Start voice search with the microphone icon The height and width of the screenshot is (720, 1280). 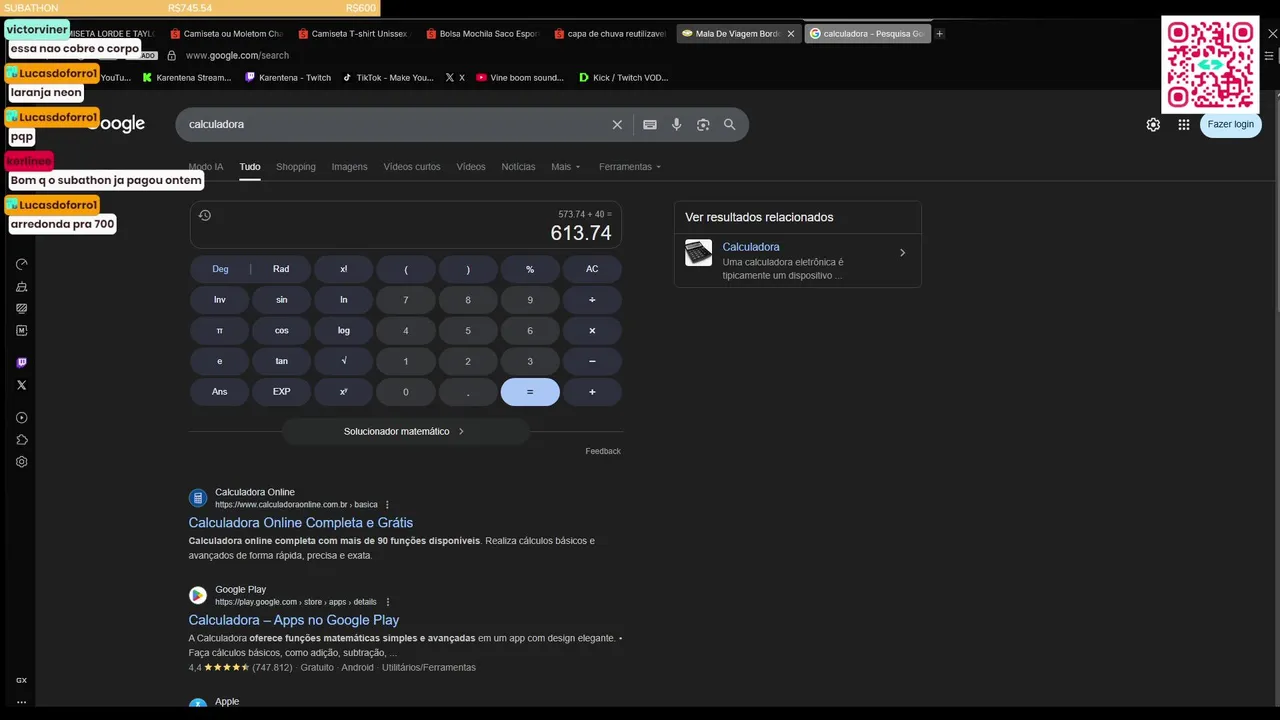coord(677,124)
